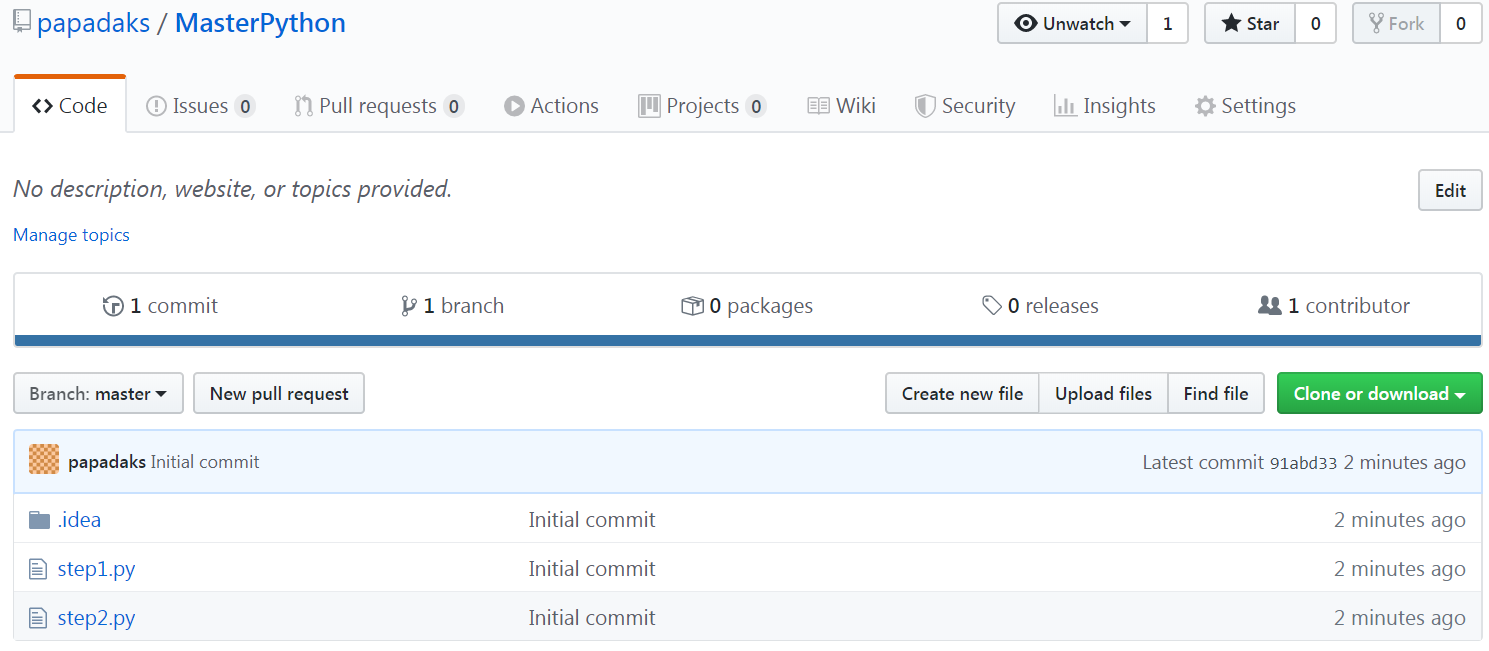Viewport: 1489px width, 651px height.
Task: Click the blue language color bar
Action: point(748,341)
